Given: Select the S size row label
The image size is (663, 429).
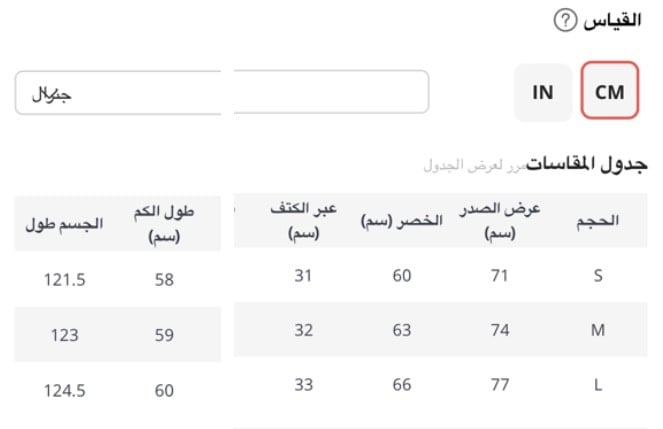Looking at the screenshot, I should 598,276.
